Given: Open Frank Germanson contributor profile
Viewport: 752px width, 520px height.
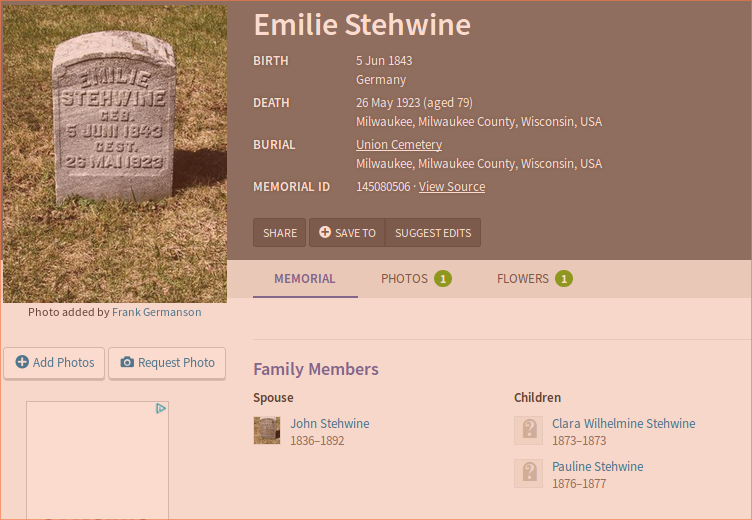Looking at the screenshot, I should tap(157, 312).
